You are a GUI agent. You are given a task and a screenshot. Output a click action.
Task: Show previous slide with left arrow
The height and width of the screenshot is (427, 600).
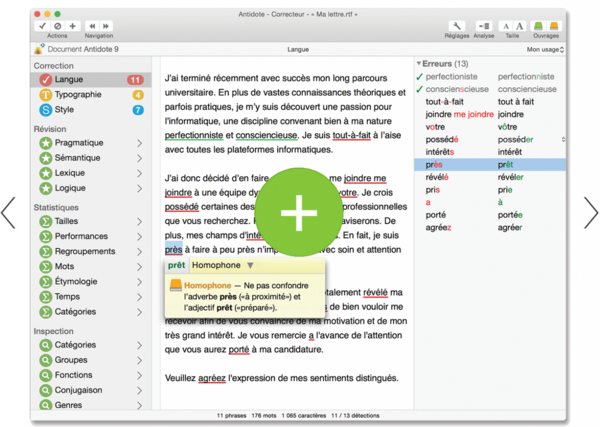(8, 213)
